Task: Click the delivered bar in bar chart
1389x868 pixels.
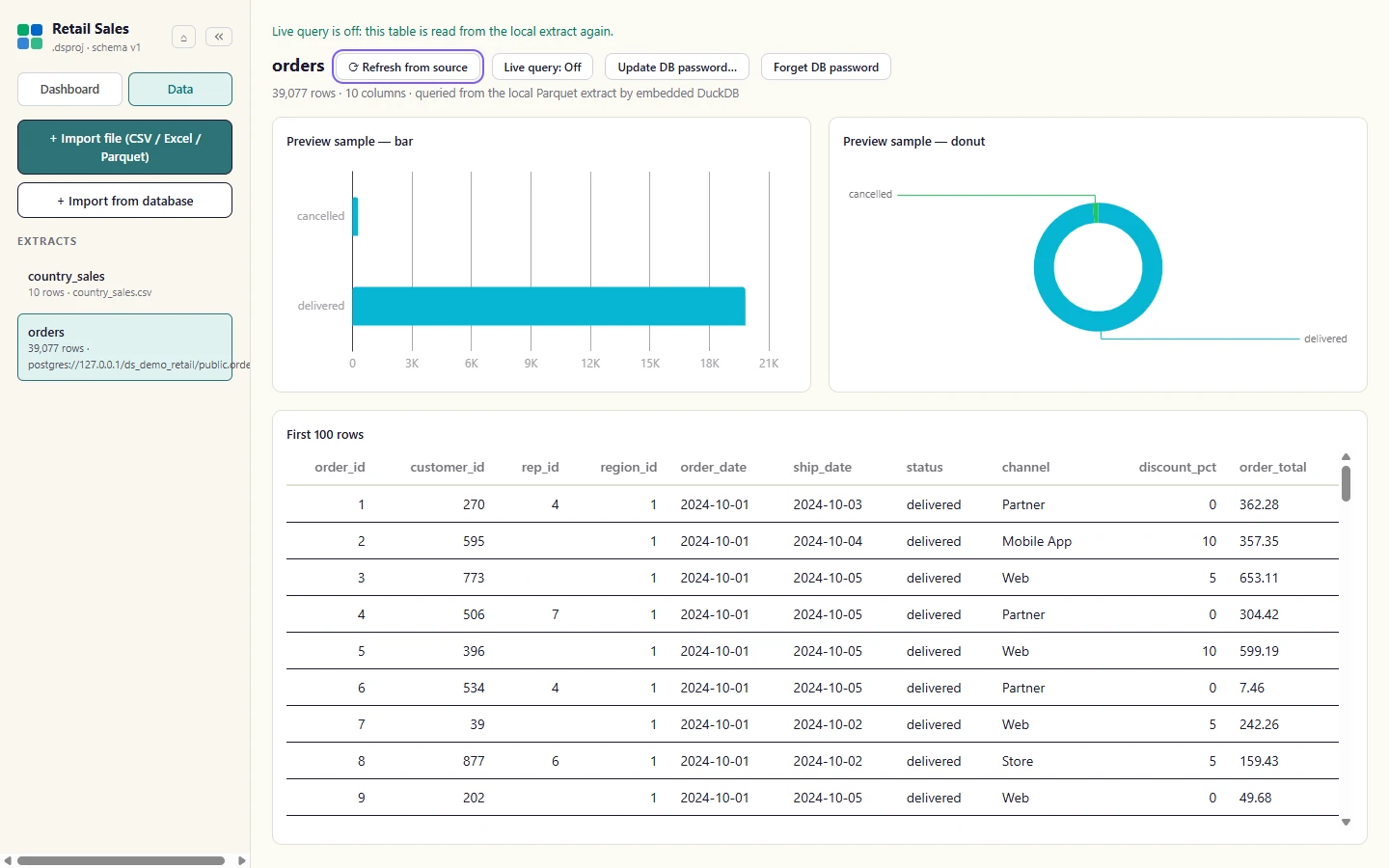Action: tap(549, 306)
